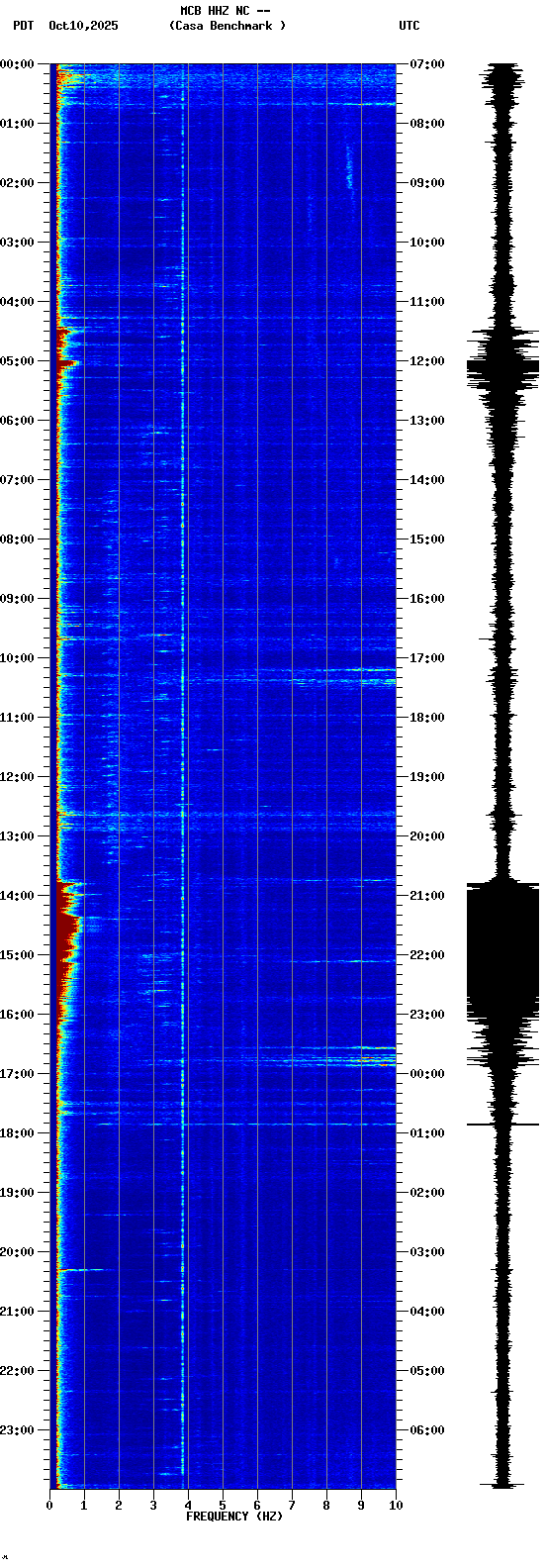Click the date label "Oct10,2025"
The width and height of the screenshot is (546, 1568).
(x=83, y=26)
